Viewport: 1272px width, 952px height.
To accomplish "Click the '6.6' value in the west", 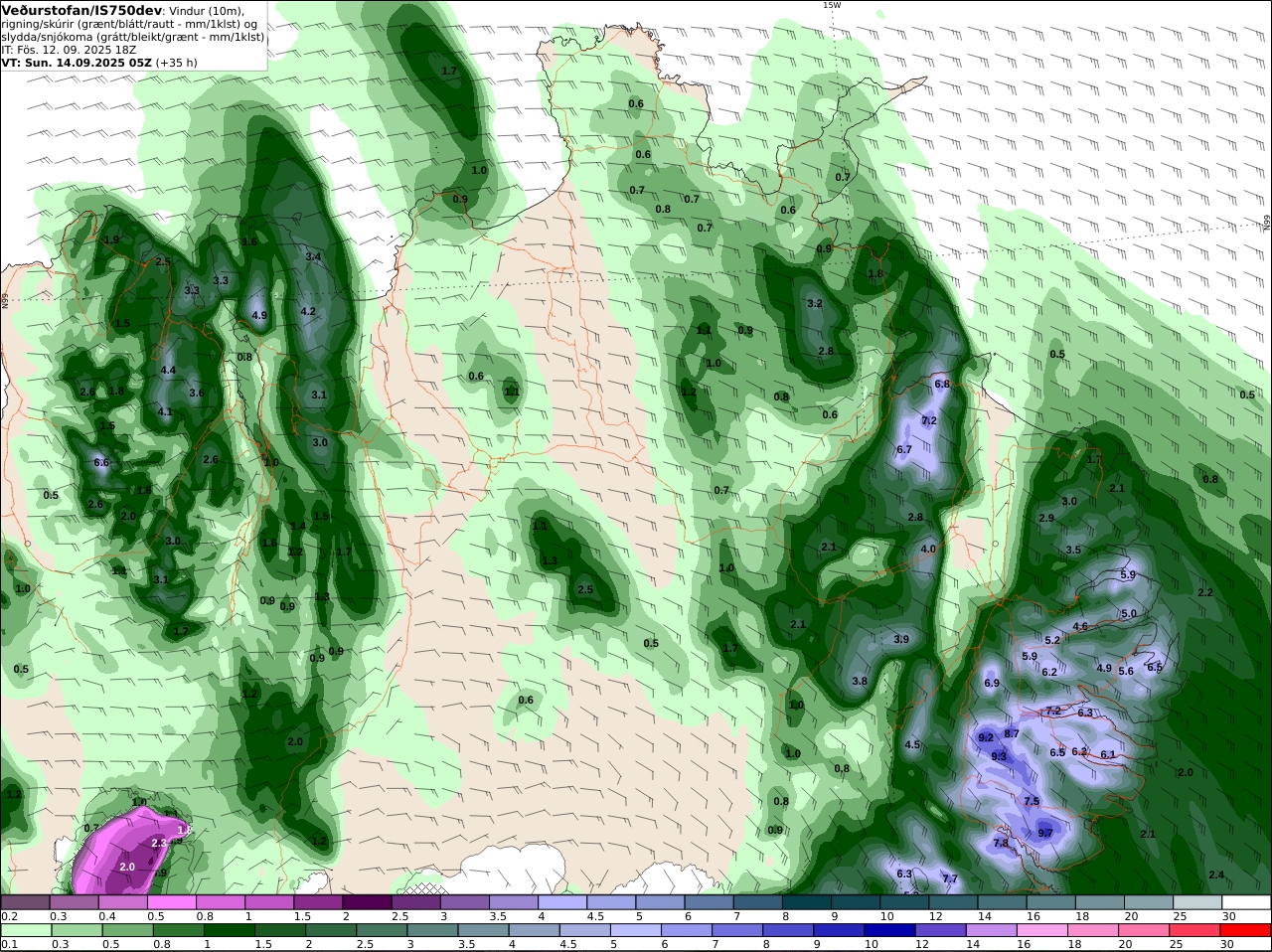I will (101, 462).
